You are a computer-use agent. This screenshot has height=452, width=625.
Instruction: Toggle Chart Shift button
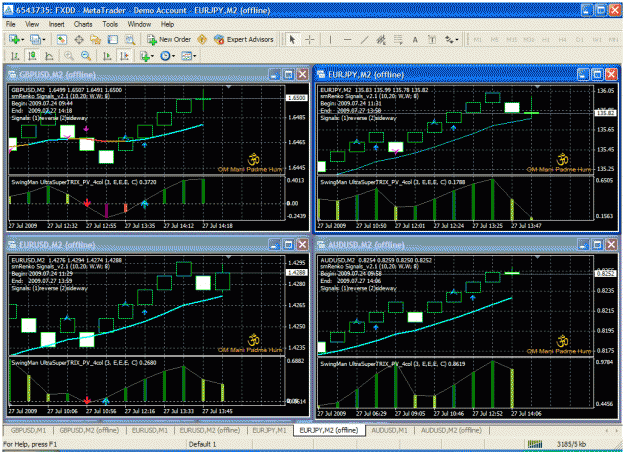(124, 56)
